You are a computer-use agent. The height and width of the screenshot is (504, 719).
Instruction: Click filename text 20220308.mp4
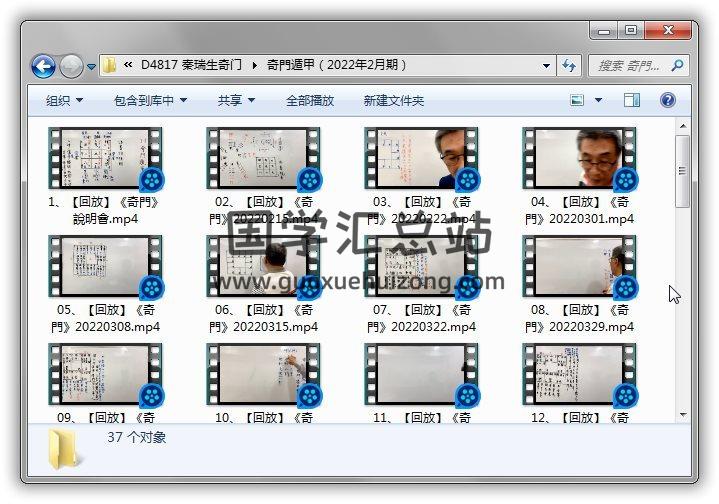click(x=117, y=327)
